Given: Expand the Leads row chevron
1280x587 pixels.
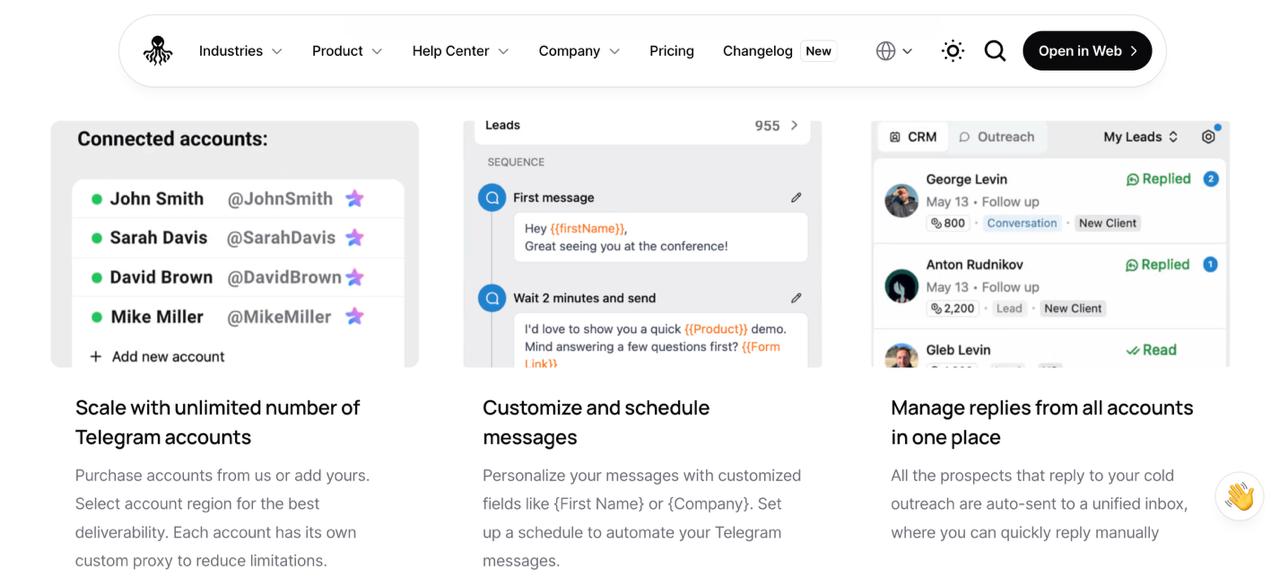Looking at the screenshot, I should 795,126.
